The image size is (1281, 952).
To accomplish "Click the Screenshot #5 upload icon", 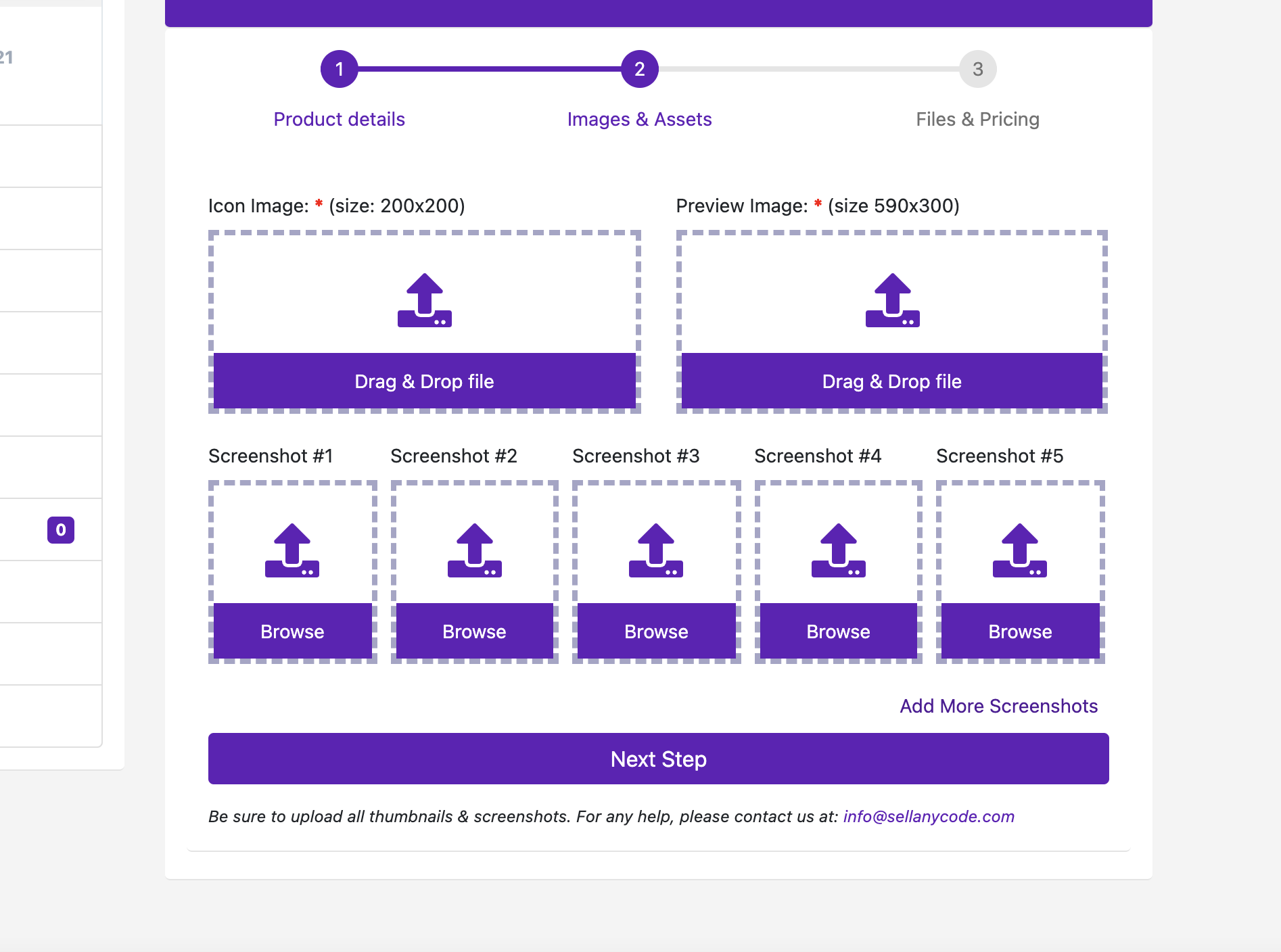I will (1020, 550).
